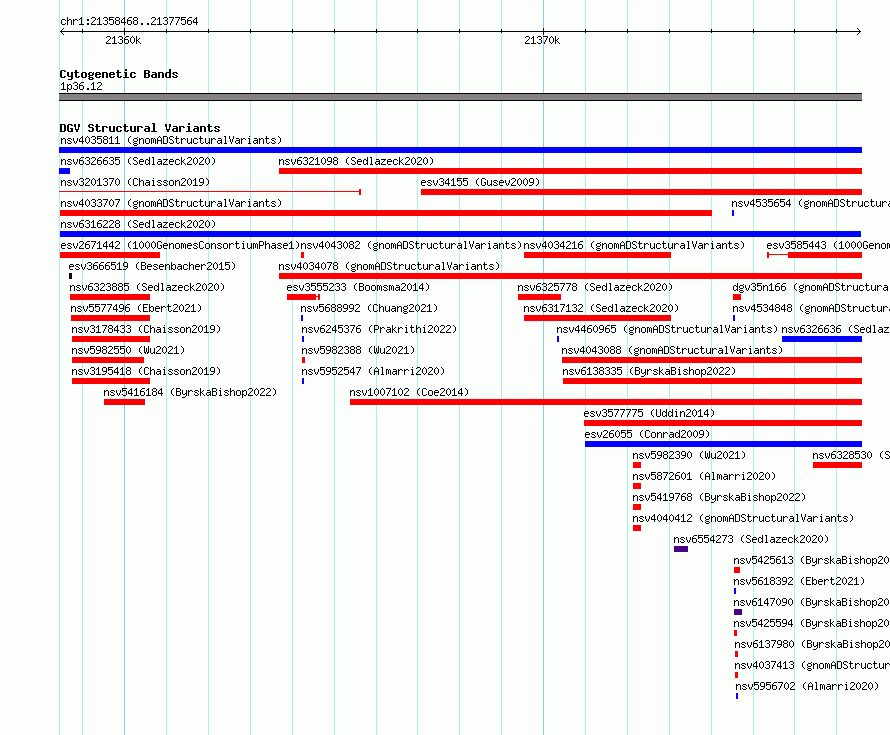Select nsv6138335 (ByrskaBishop2022) label
The height and width of the screenshot is (735, 890).
(649, 371)
